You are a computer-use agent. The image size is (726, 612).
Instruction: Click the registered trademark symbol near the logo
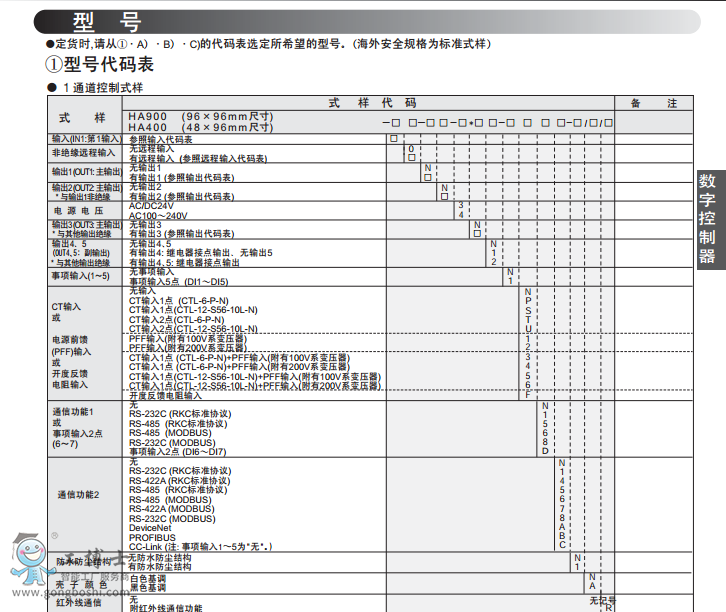[x=54, y=536]
